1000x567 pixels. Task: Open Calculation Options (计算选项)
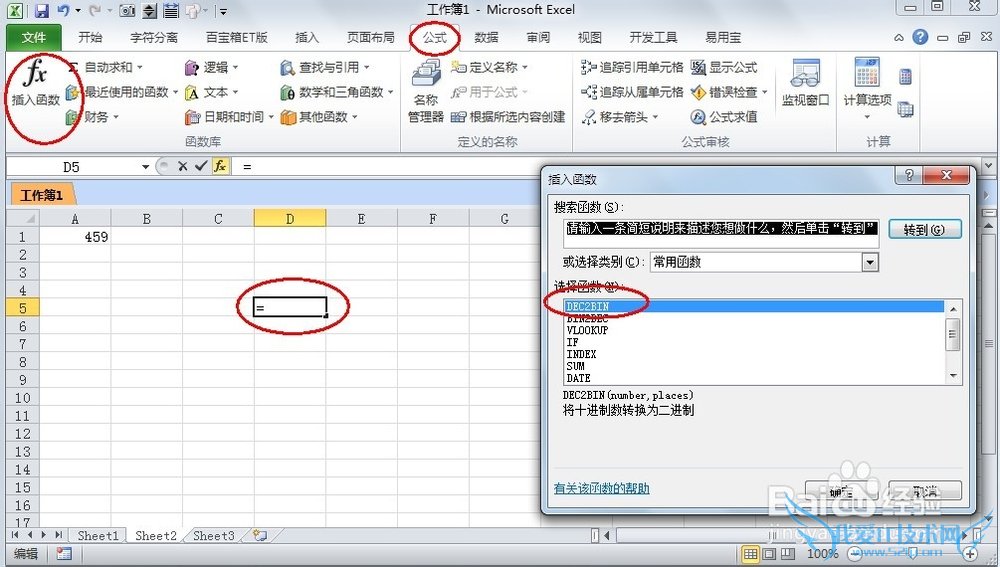867,88
